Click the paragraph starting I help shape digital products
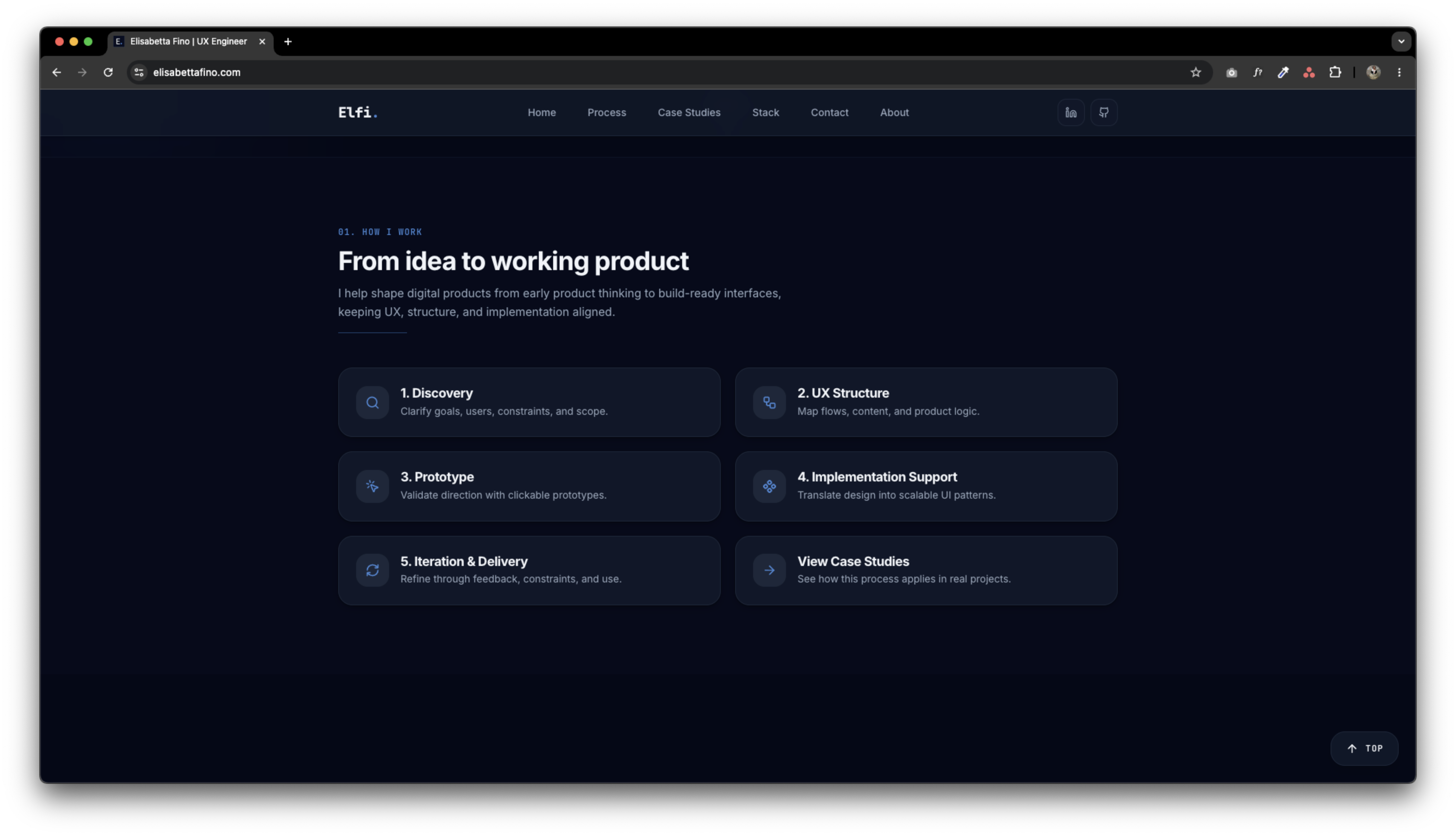The width and height of the screenshot is (1456, 836). (x=559, y=303)
